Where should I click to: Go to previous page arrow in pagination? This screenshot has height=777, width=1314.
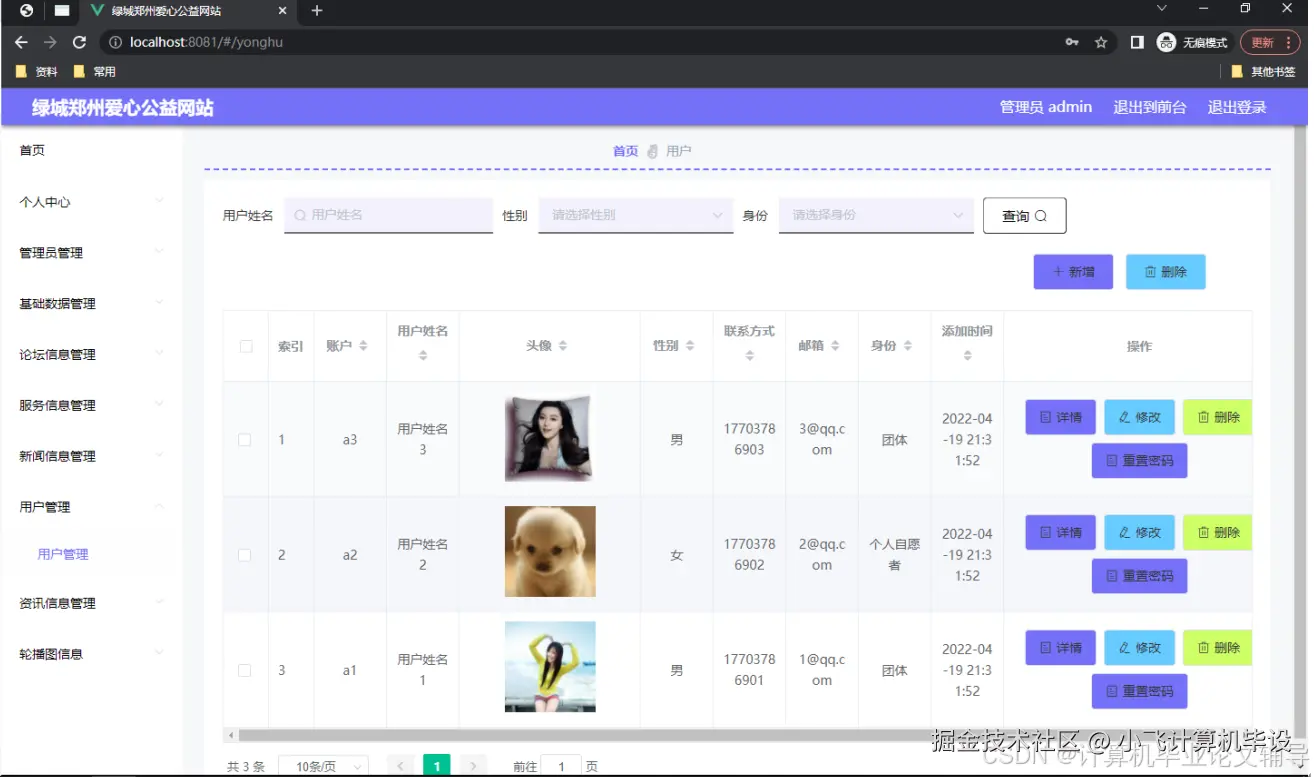(x=400, y=766)
